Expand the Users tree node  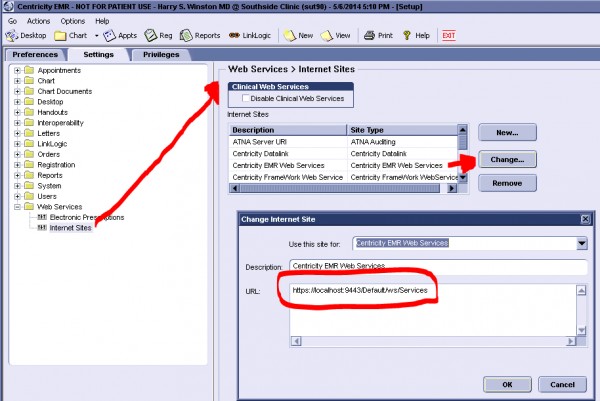[17, 196]
